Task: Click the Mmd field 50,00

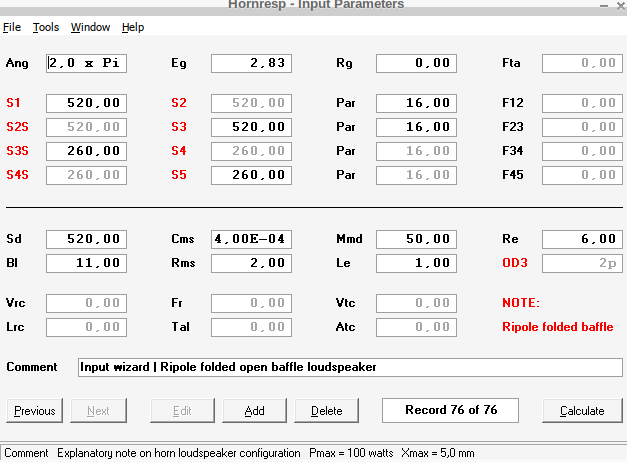Action: tap(416, 239)
